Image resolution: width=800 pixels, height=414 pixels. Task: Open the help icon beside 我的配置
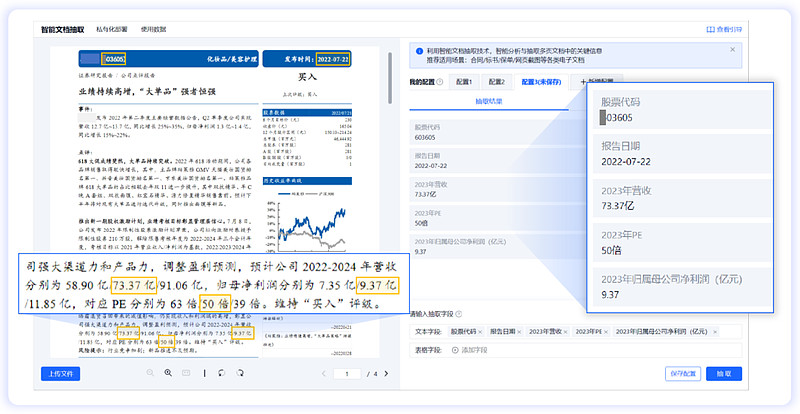(440, 82)
